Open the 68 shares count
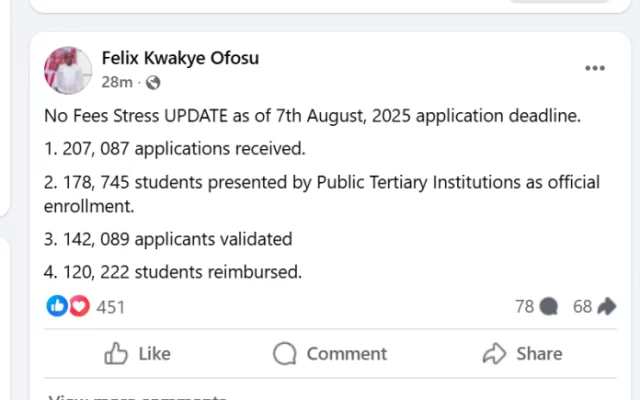This screenshot has height=400, width=640. [x=582, y=307]
